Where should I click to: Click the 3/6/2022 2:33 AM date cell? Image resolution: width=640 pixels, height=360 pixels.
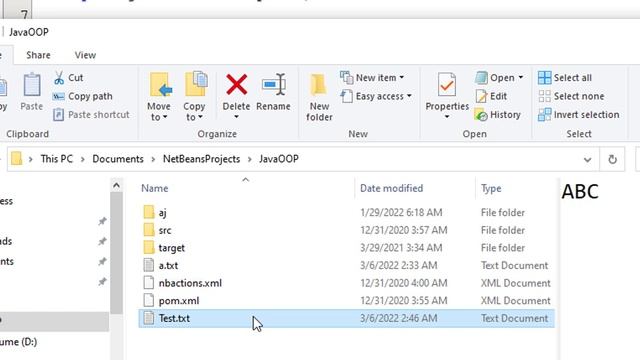tap(398, 265)
